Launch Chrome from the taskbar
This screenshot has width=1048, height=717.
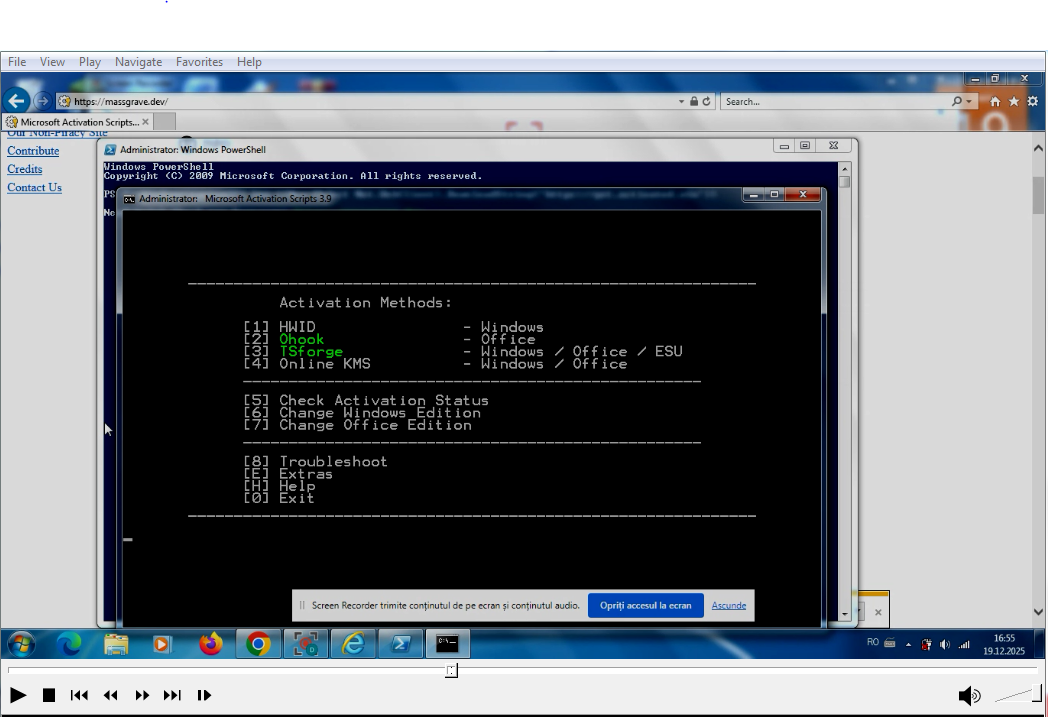pos(257,644)
